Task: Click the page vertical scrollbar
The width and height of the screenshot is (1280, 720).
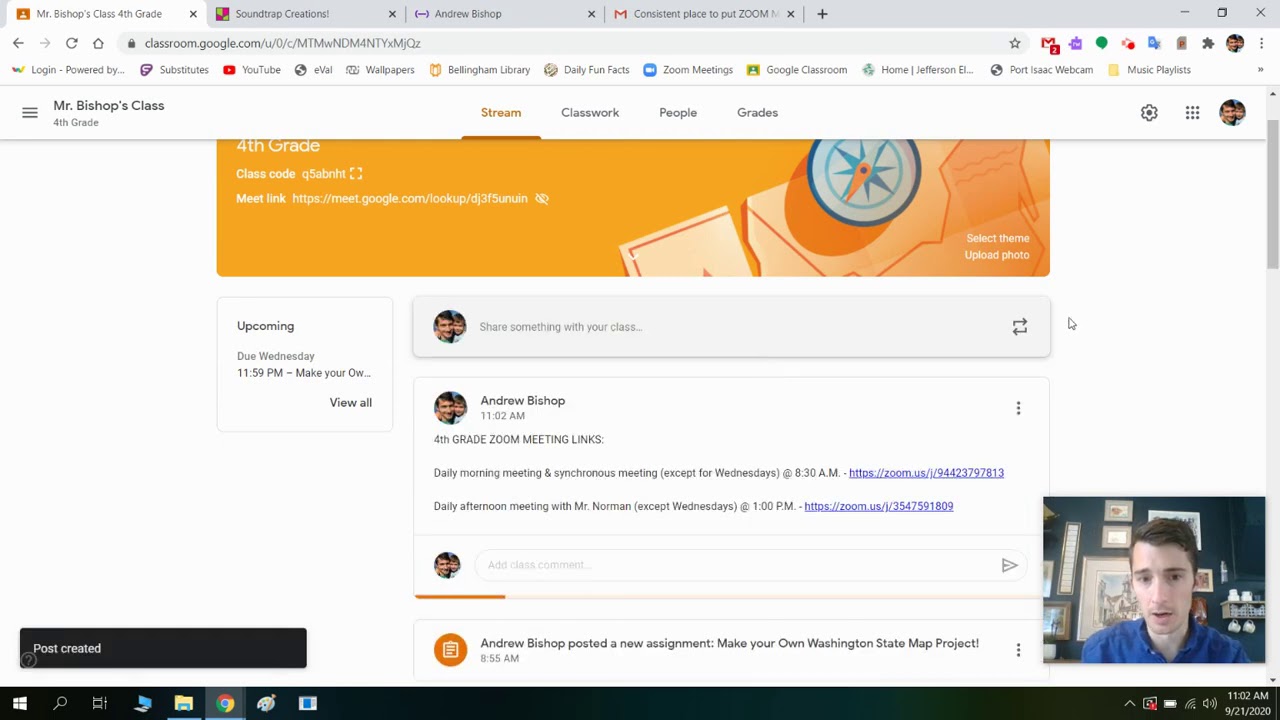Action: point(1272,193)
